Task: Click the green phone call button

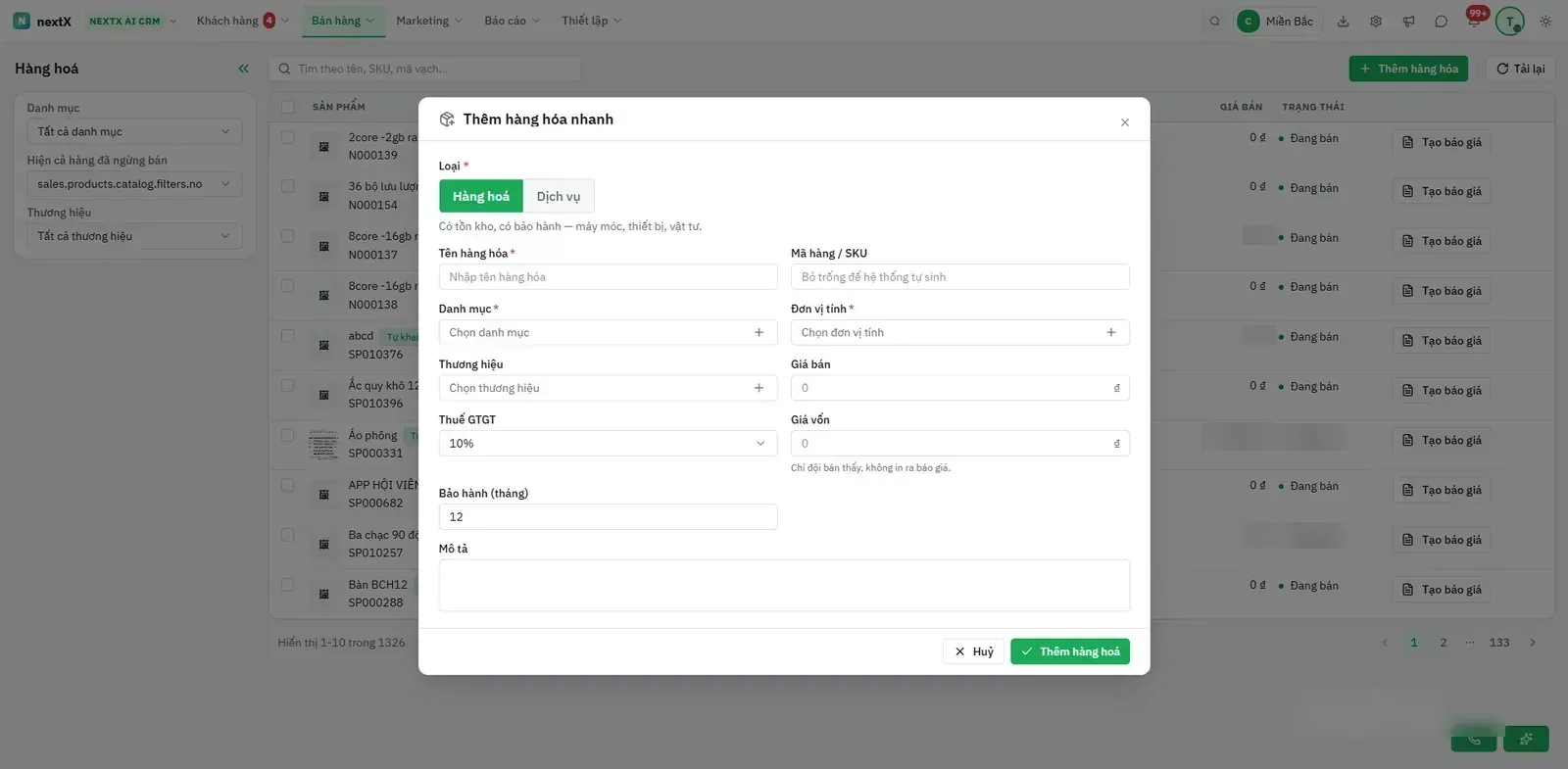Action: click(x=1474, y=739)
